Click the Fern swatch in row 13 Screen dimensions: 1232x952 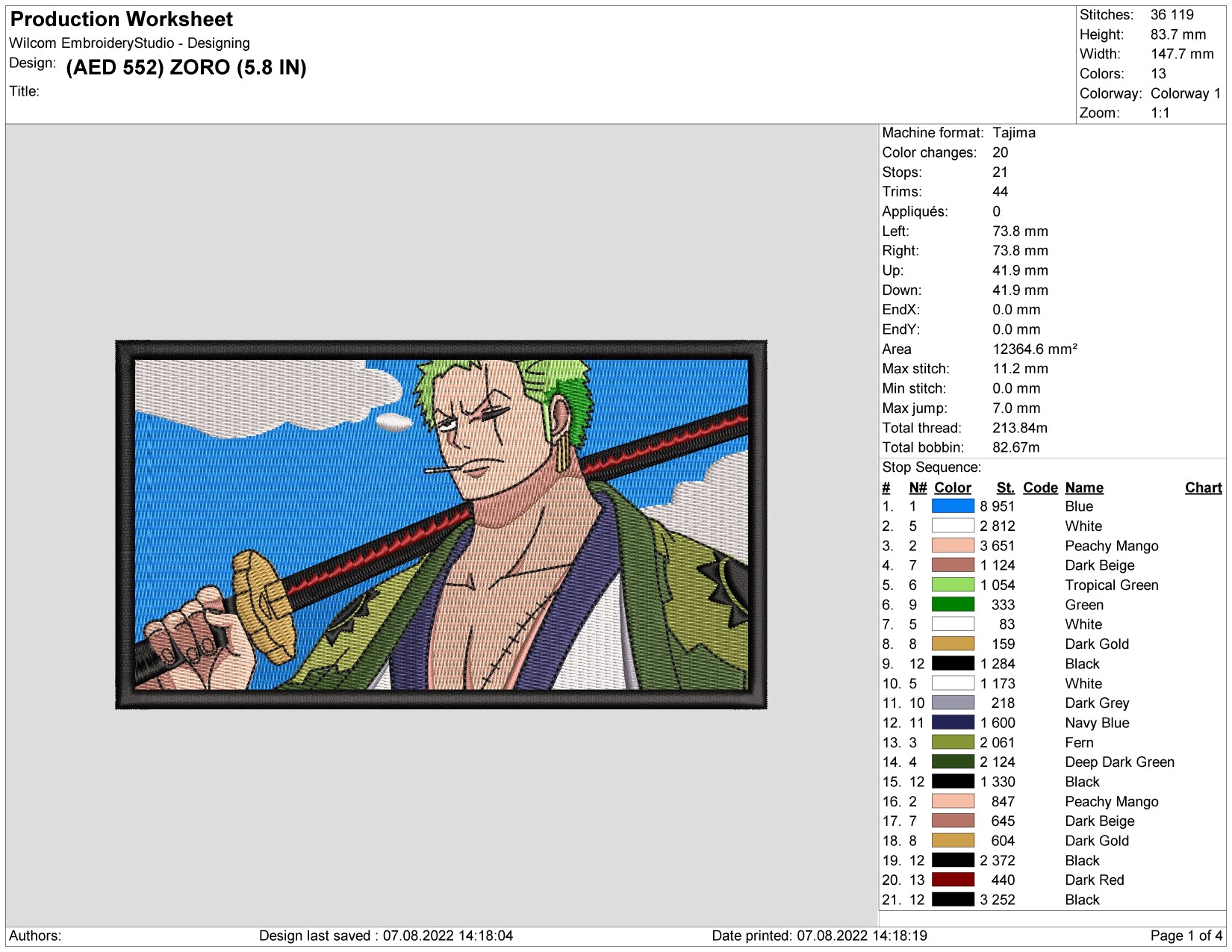[953, 742]
